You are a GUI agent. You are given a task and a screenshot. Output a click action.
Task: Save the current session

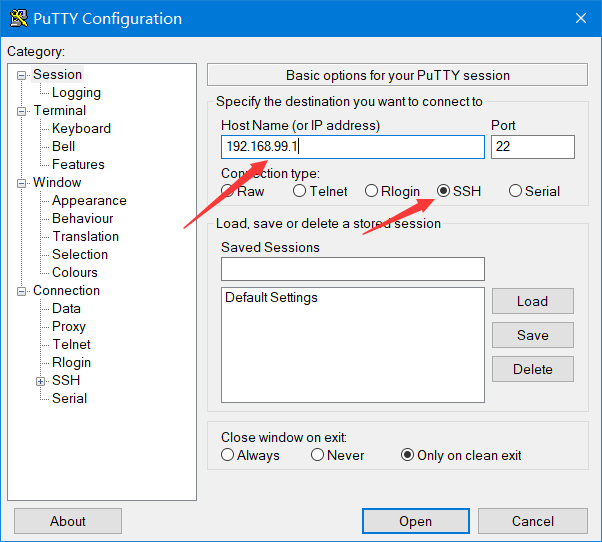pyautogui.click(x=533, y=335)
